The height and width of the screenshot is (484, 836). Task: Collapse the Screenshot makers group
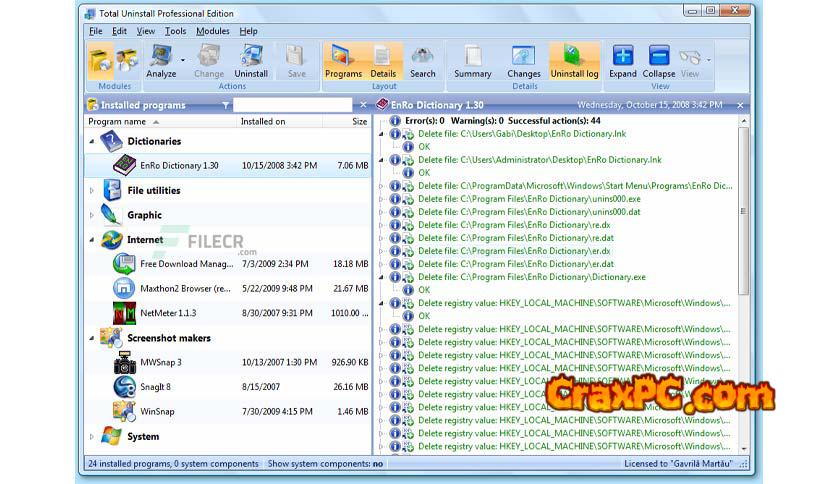92,338
